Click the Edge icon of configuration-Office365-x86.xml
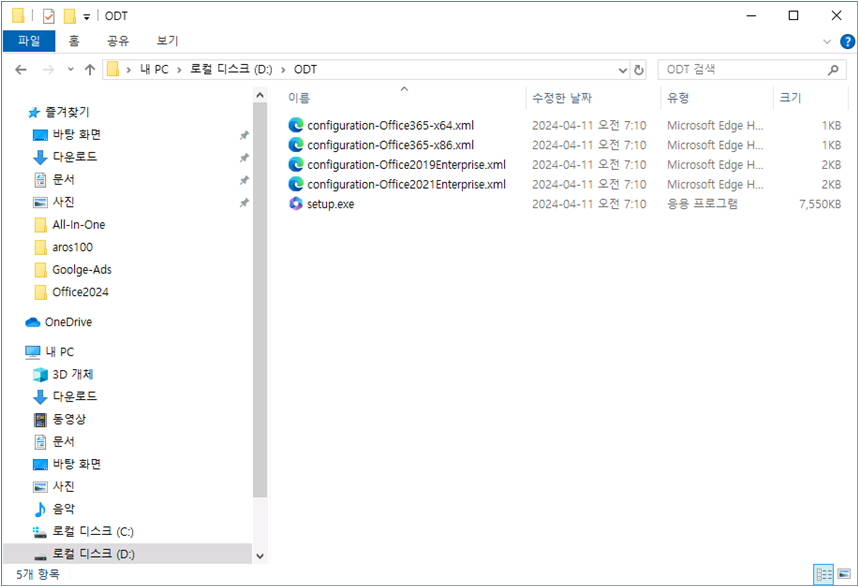859x587 pixels. pyautogui.click(x=296, y=145)
